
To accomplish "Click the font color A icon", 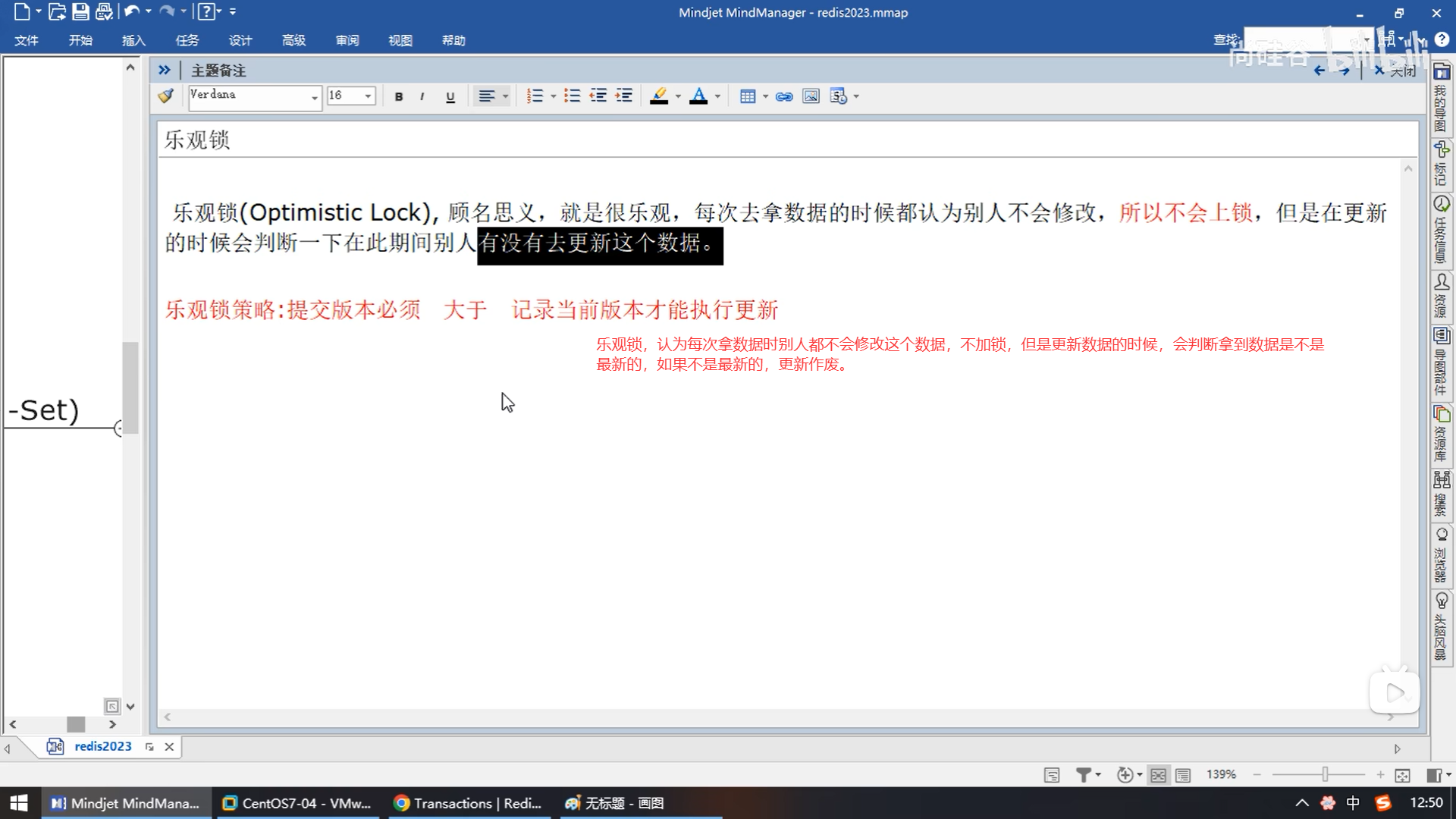I will point(698,96).
